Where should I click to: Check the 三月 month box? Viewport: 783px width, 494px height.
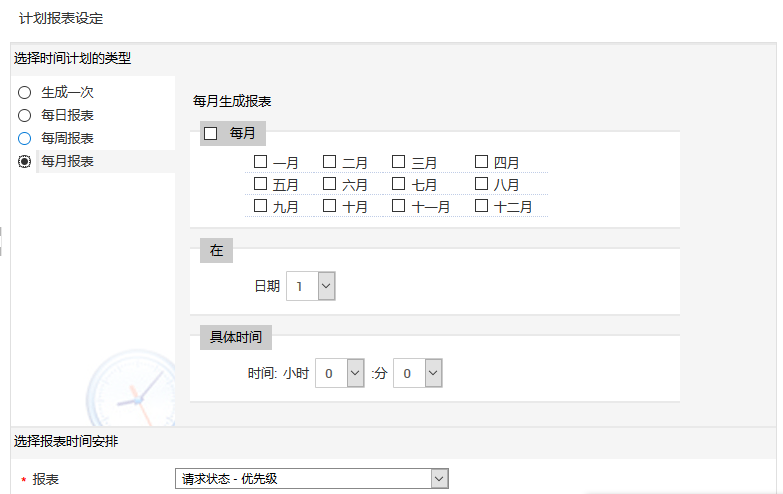point(398,161)
